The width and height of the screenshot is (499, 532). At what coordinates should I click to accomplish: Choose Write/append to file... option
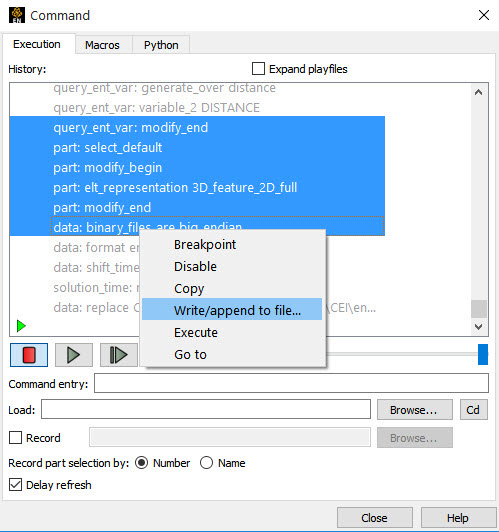point(232,310)
